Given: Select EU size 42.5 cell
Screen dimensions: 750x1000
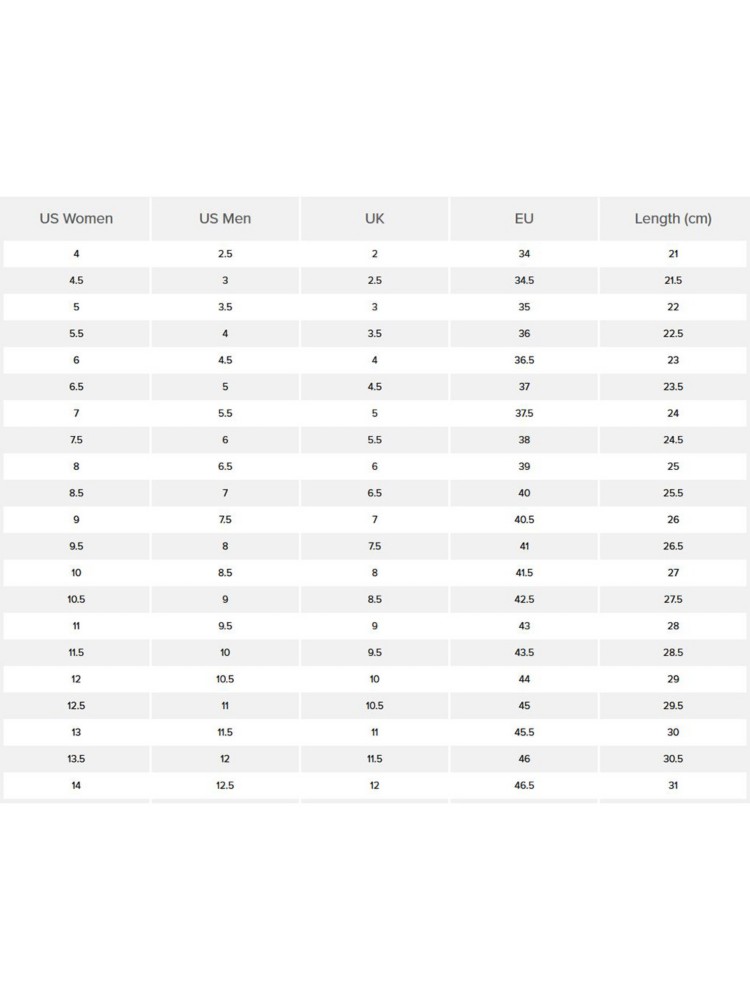Looking at the screenshot, I should (x=524, y=599).
